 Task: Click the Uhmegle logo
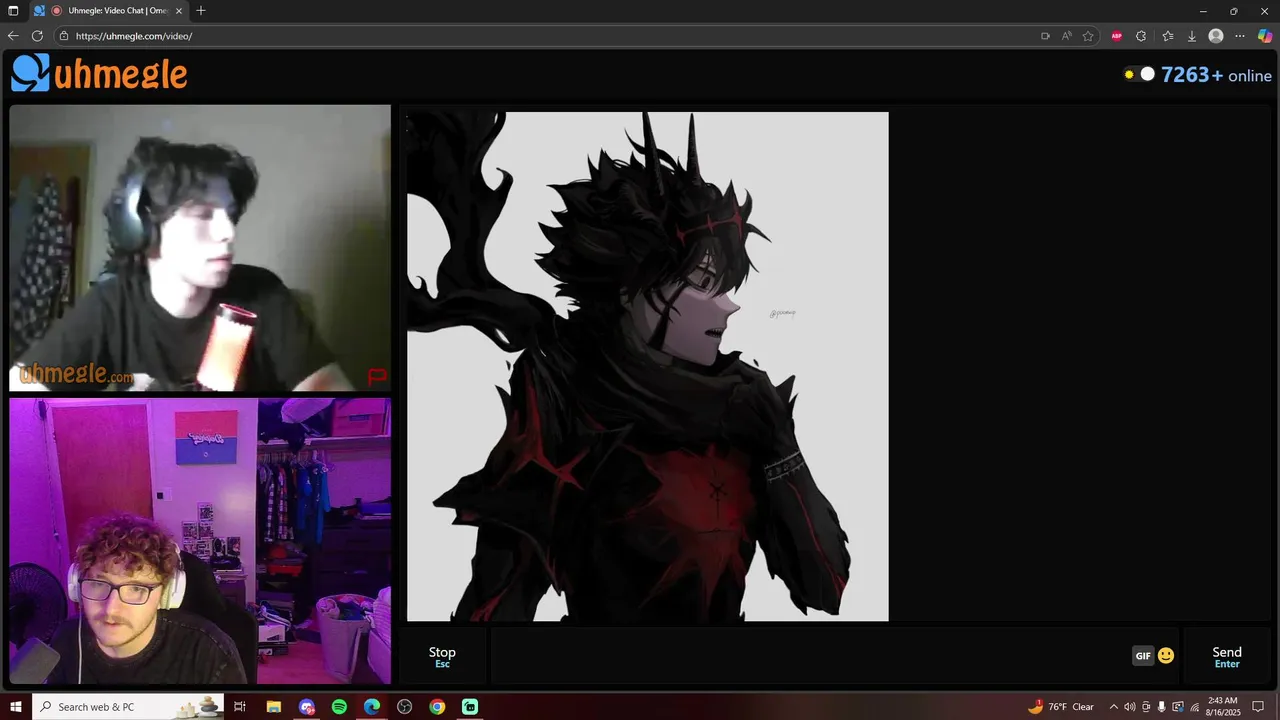coord(99,73)
